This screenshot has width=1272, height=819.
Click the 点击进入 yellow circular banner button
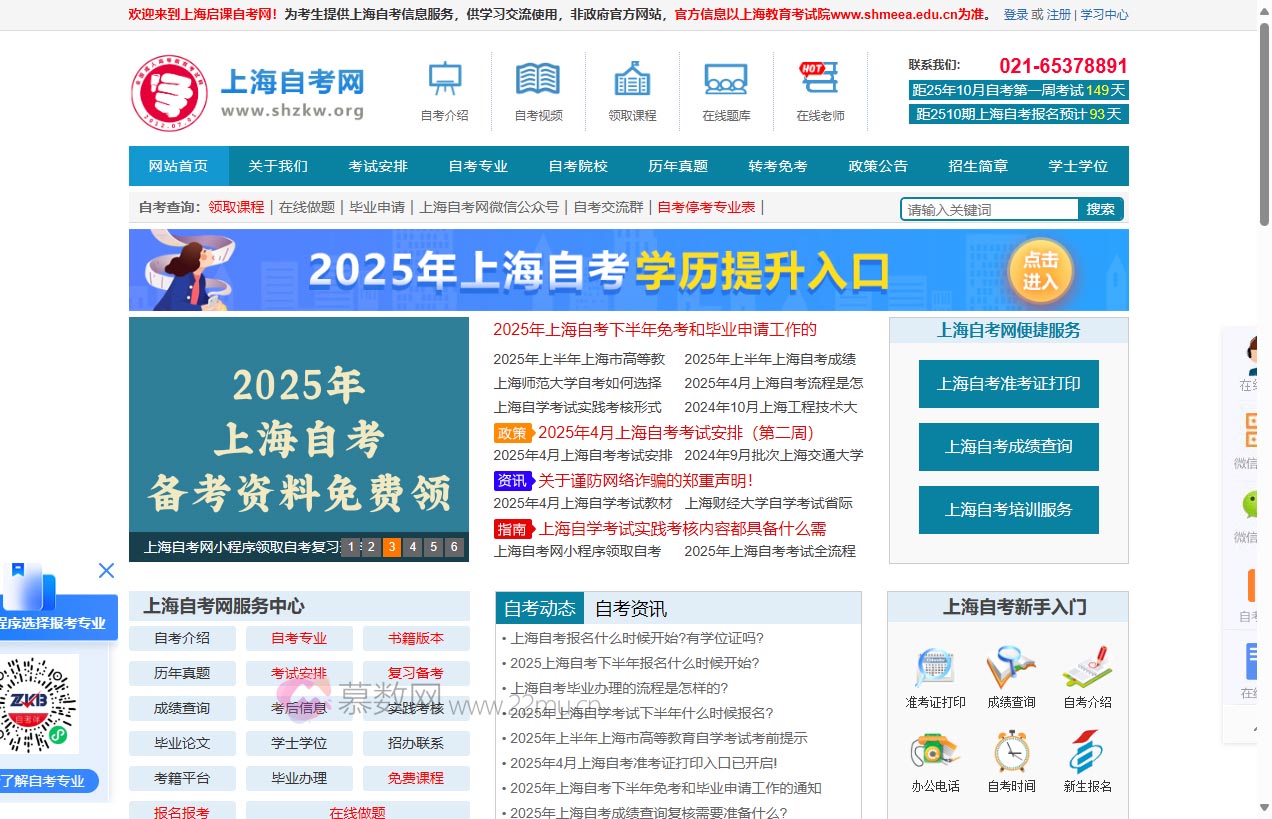click(x=1040, y=270)
